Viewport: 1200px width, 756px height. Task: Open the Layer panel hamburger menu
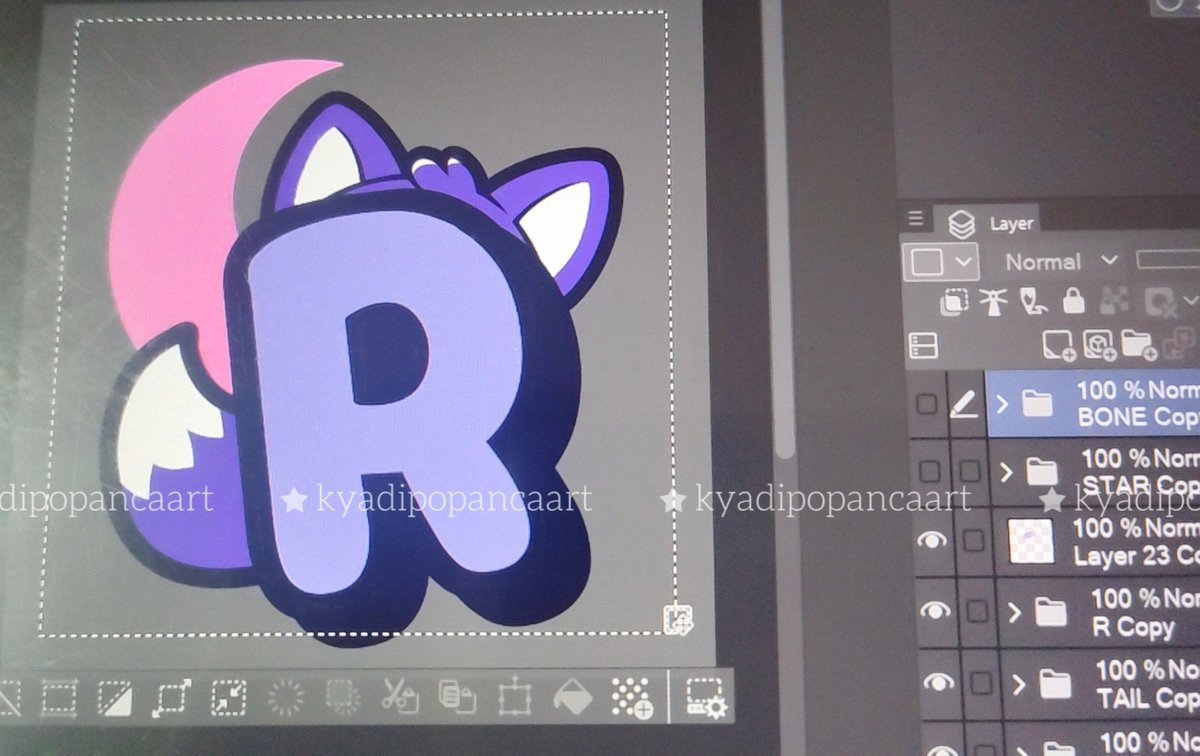pos(916,218)
